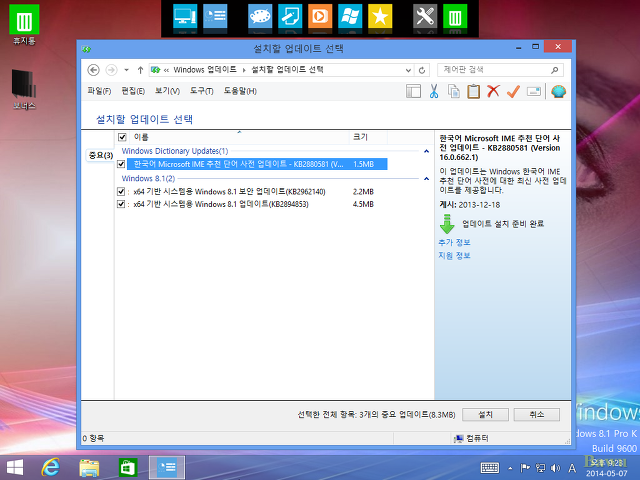
Task: Select the KB2894853 Windows 8.1 update row
Action: (257, 204)
